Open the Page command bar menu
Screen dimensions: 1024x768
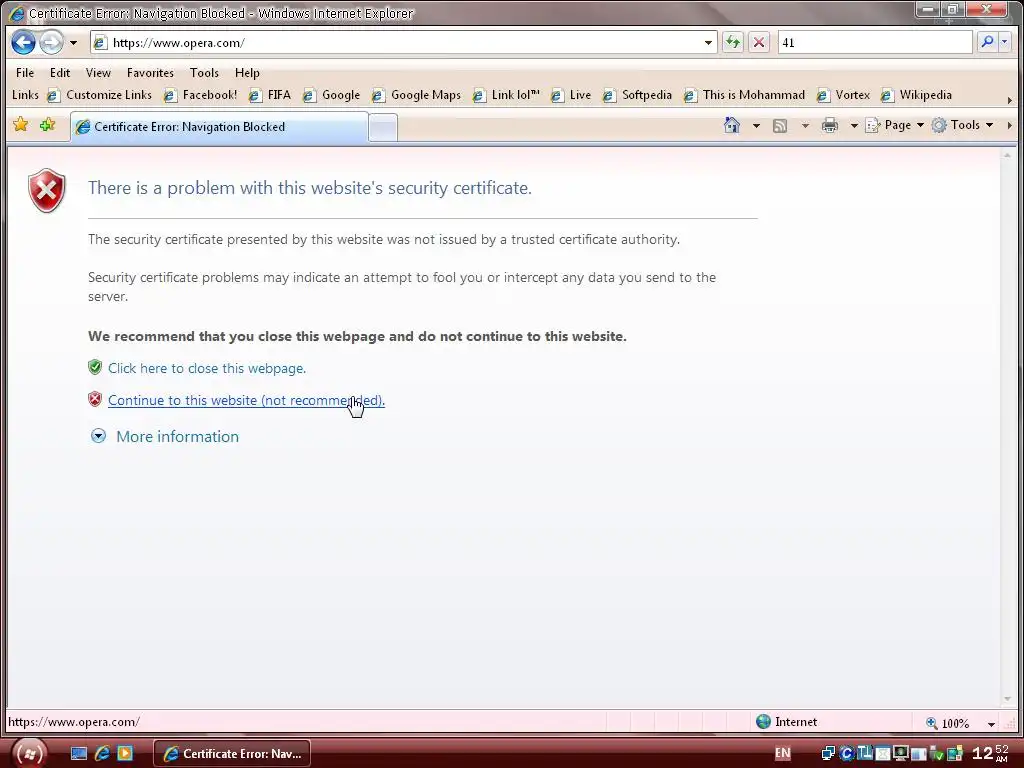894,125
